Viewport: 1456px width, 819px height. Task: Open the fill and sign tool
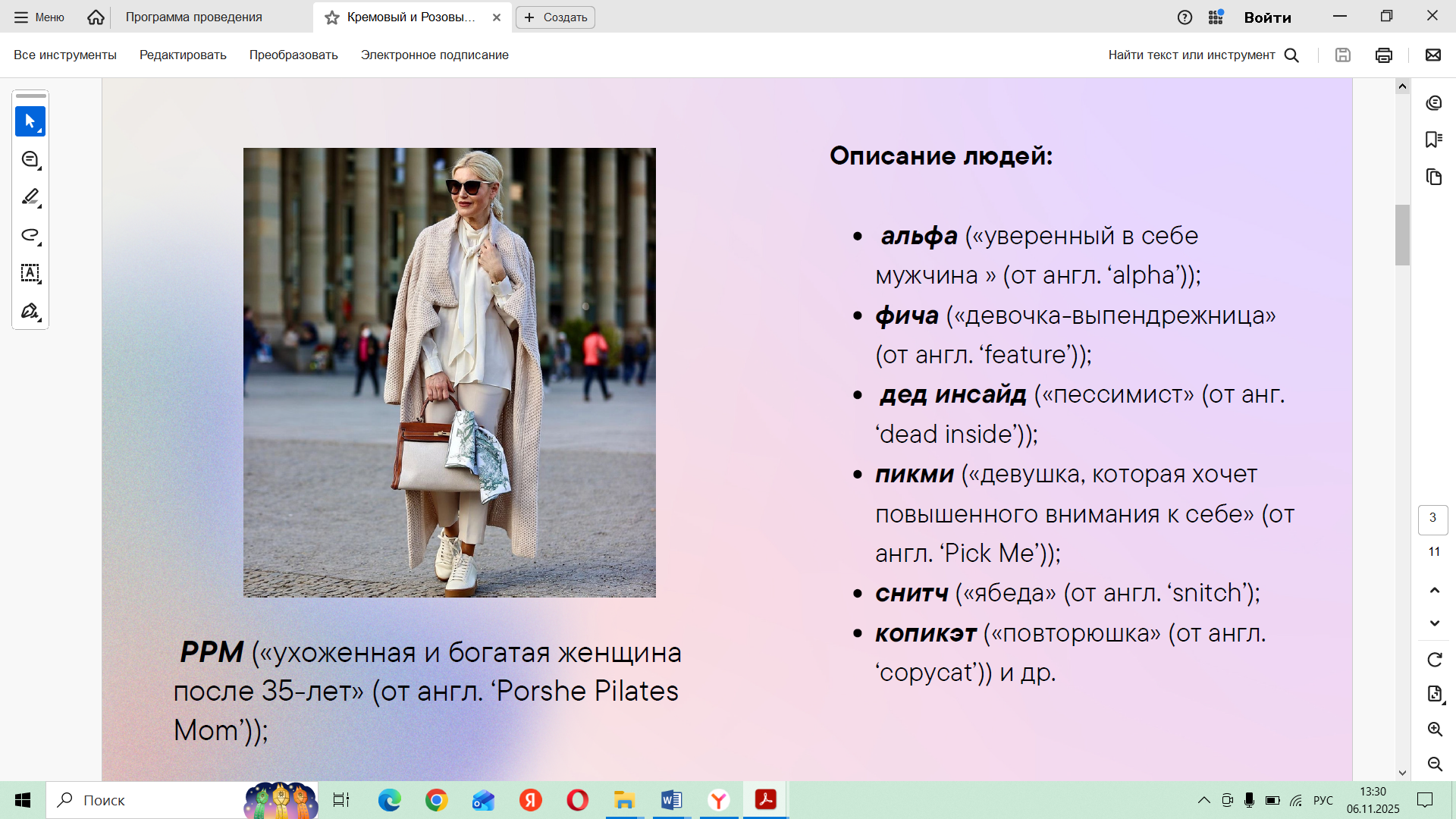point(30,311)
